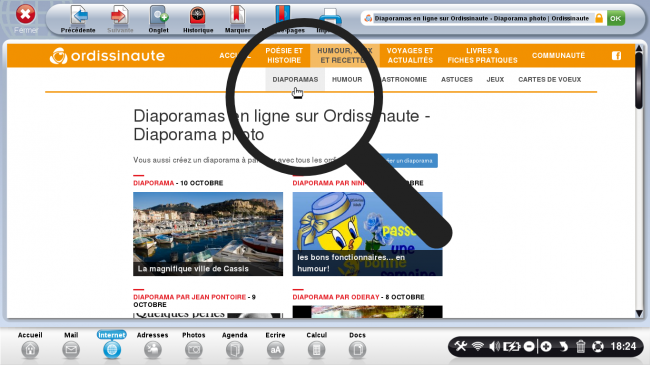Image resolution: width=650 pixels, height=365 pixels.
Task: Click 'La magnifique ville de Cassis' caption
Action: tap(193, 269)
